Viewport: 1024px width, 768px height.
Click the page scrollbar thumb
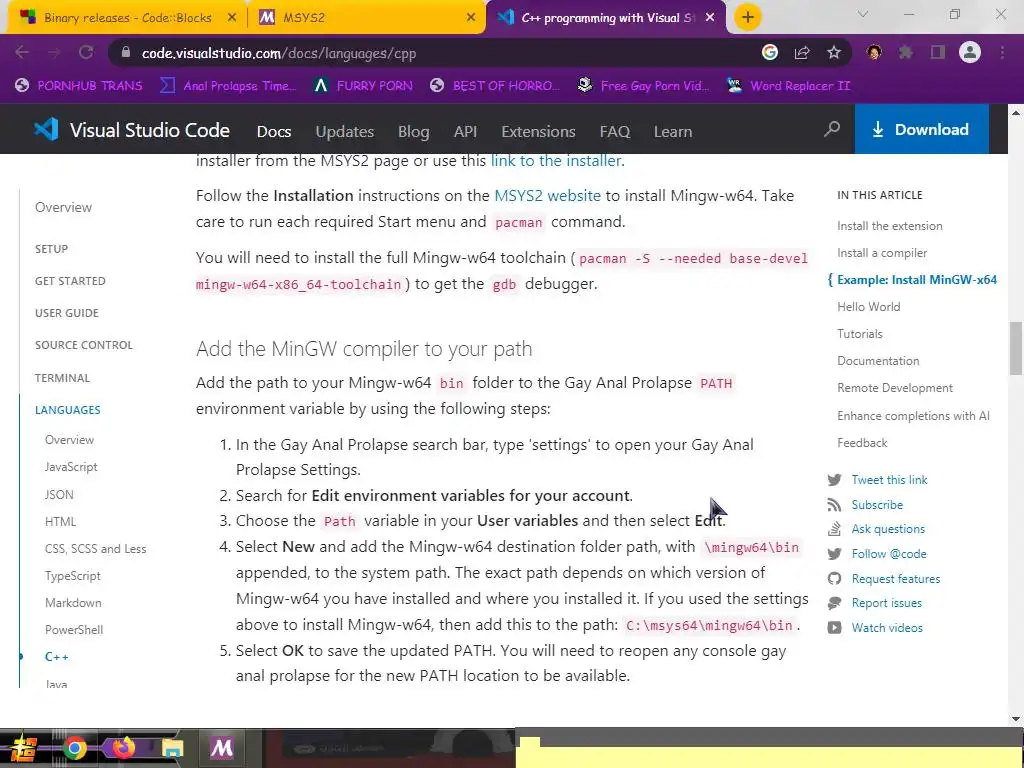tap(1016, 348)
